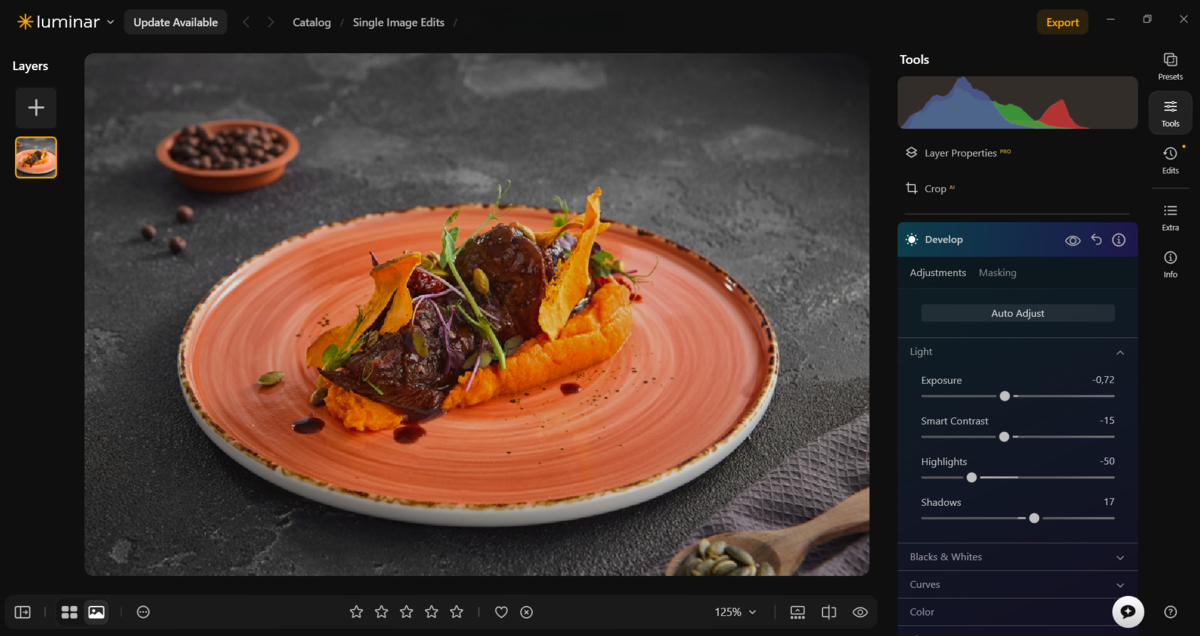
Task: Open the Catalog breadcrumb
Action: (312, 22)
